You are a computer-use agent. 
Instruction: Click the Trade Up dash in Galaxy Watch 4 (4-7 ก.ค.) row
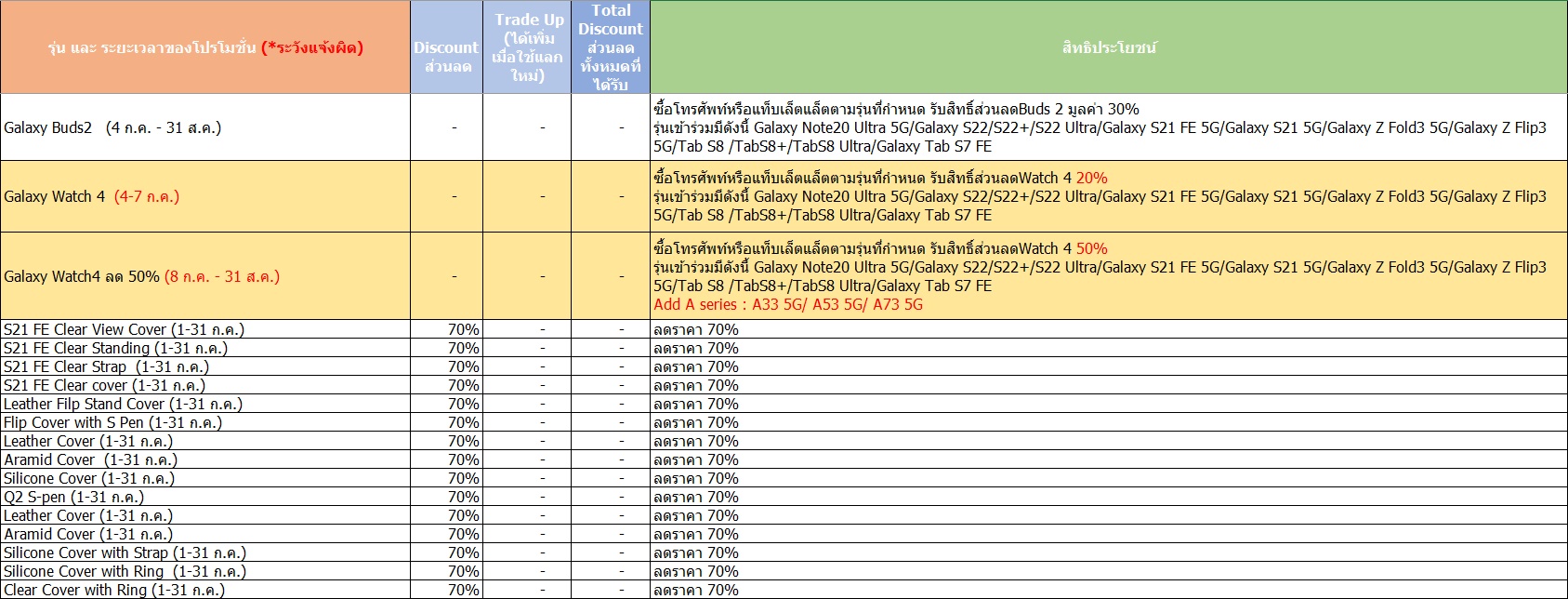[527, 196]
